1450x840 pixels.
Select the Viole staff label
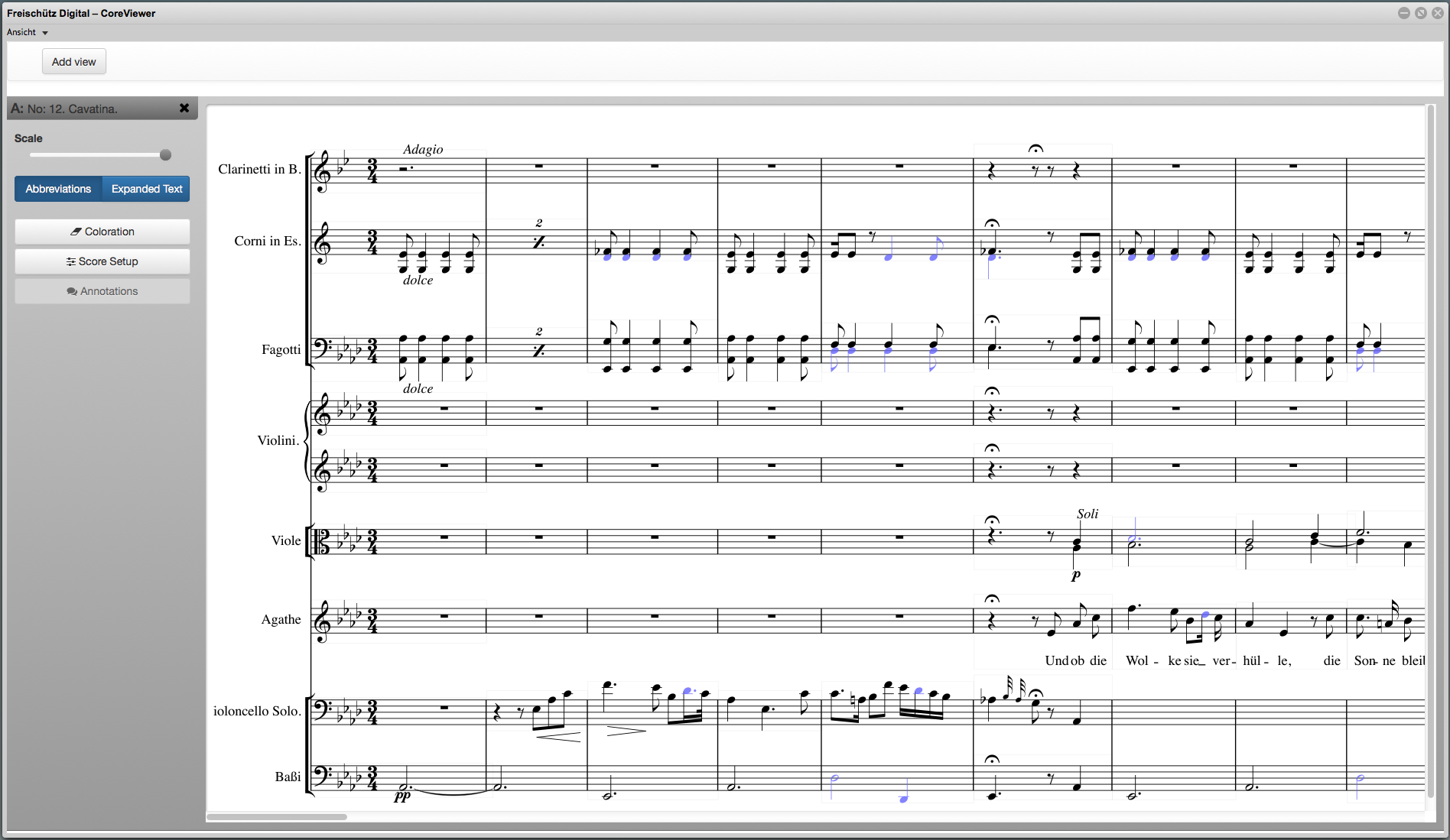pos(286,540)
